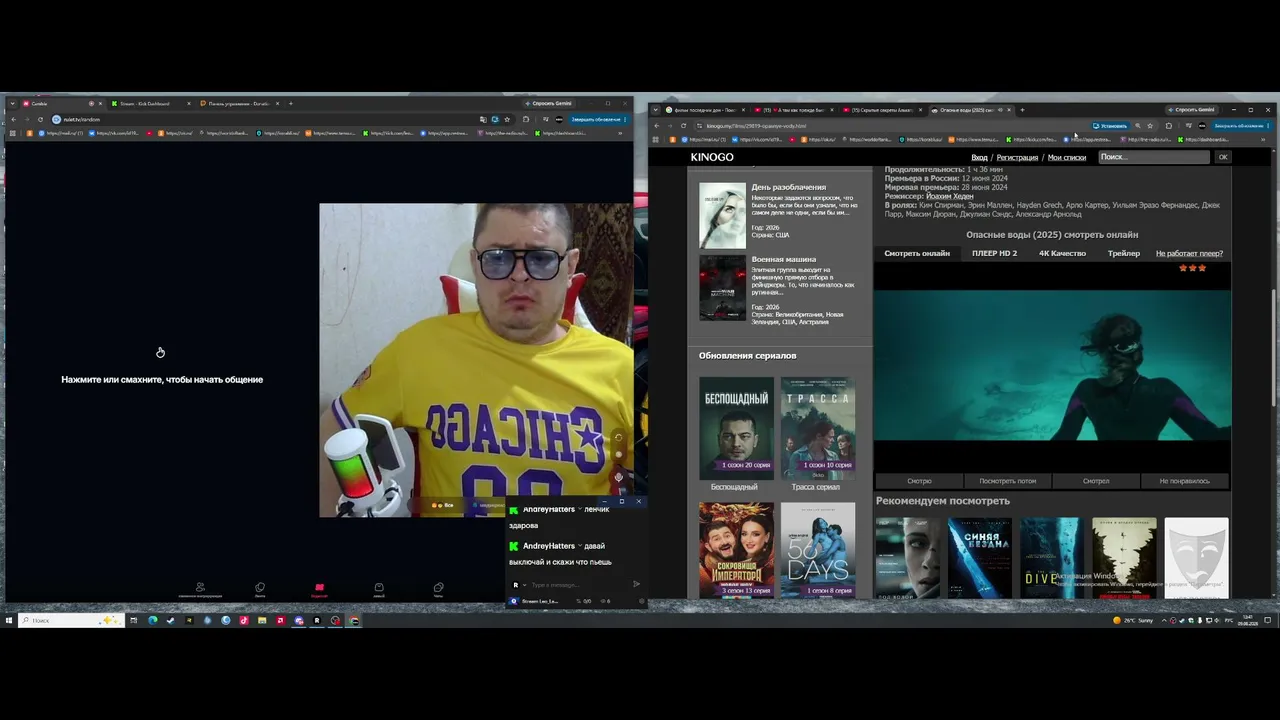Open the people icon in the video chat bottom bar
The height and width of the screenshot is (720, 1280).
200,589
